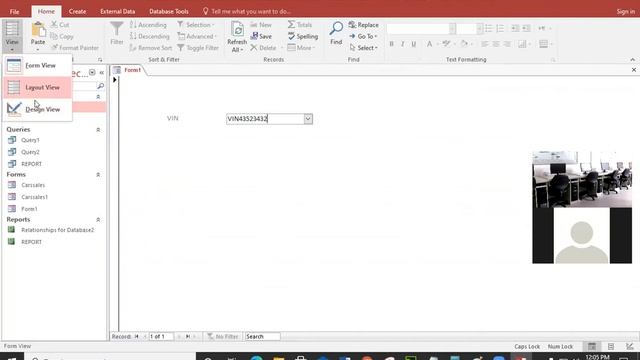This screenshot has height=360, width=640.
Task: Open the More records dropdown
Action: coord(301,48)
